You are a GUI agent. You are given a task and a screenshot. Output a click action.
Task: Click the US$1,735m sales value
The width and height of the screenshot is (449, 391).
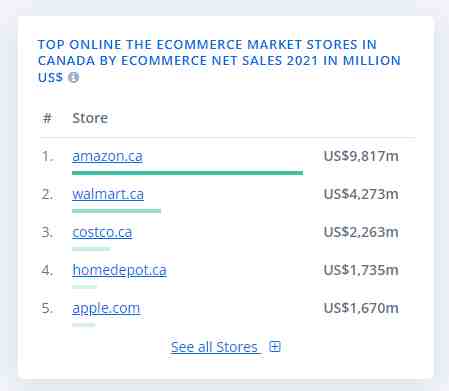tap(361, 270)
